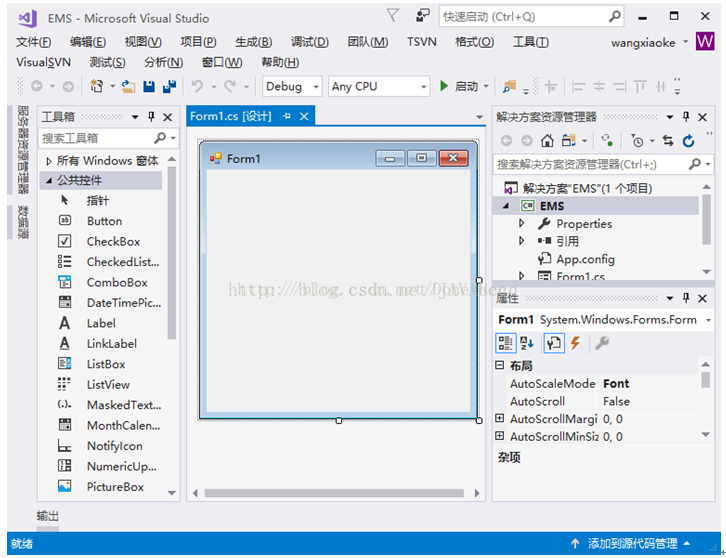Click the feedback icon near Quick Launch
Image resolution: width=726 pixels, height=558 pixels.
[x=422, y=16]
